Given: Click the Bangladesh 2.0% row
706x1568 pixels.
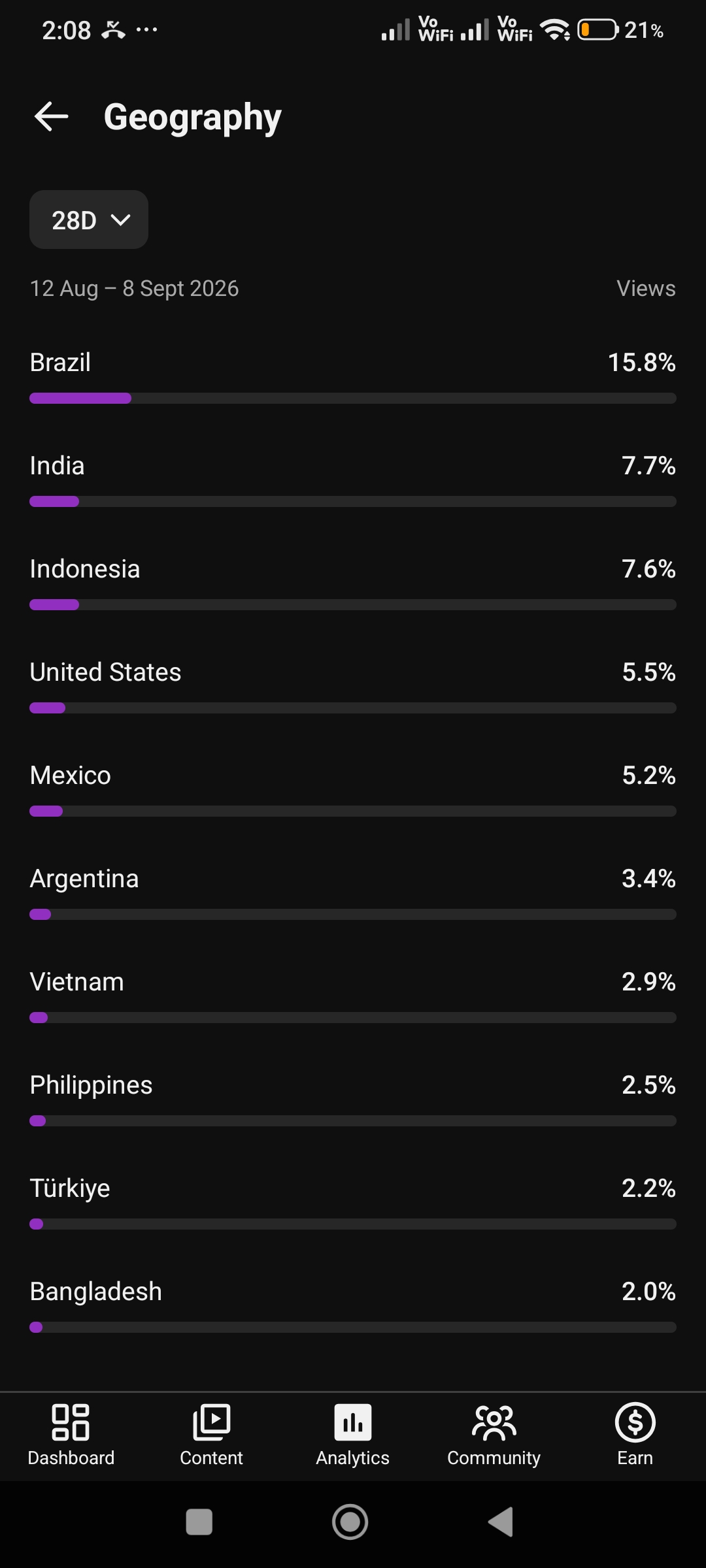Looking at the screenshot, I should click(x=353, y=1305).
